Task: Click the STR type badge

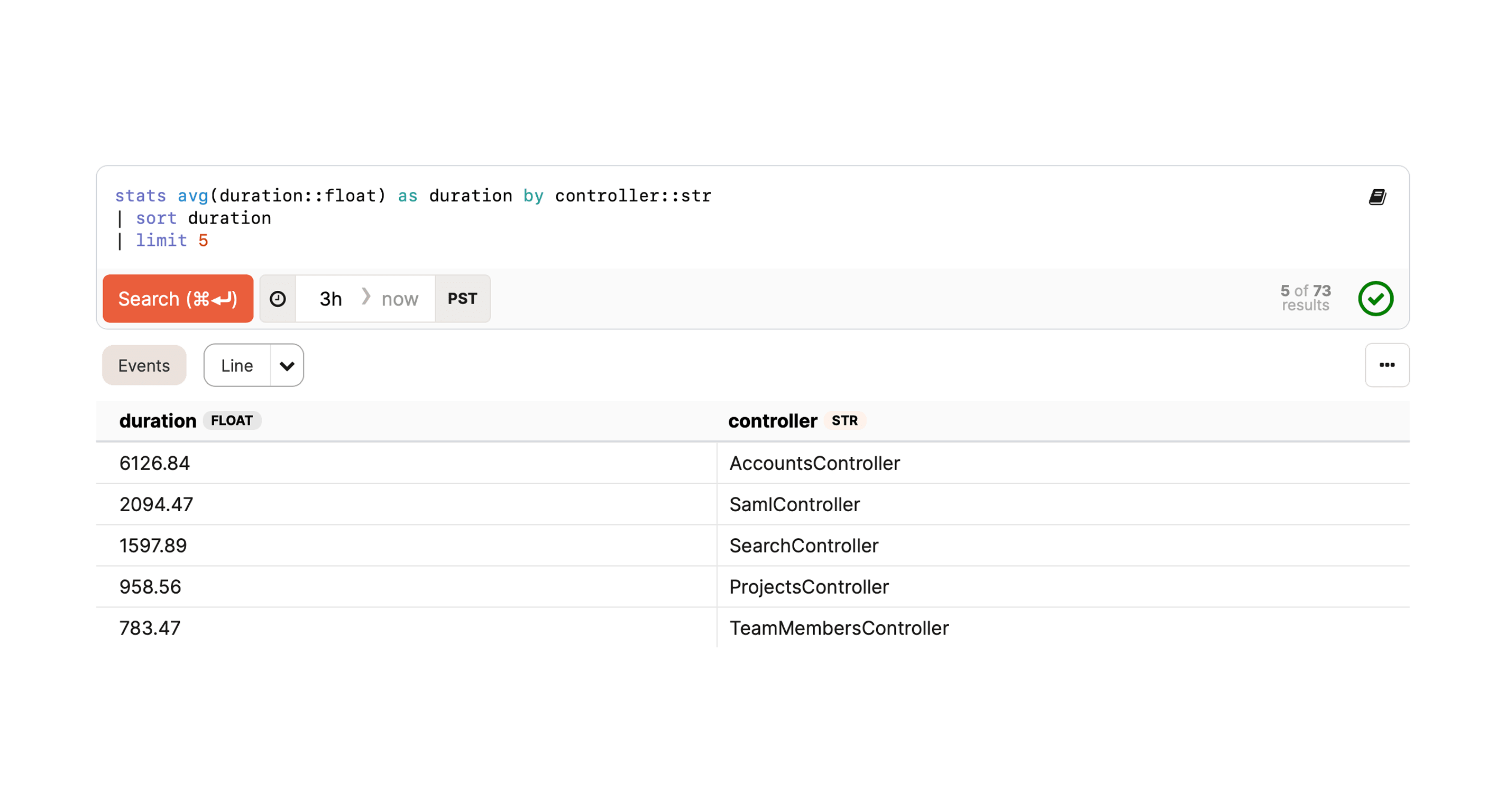Action: [844, 421]
